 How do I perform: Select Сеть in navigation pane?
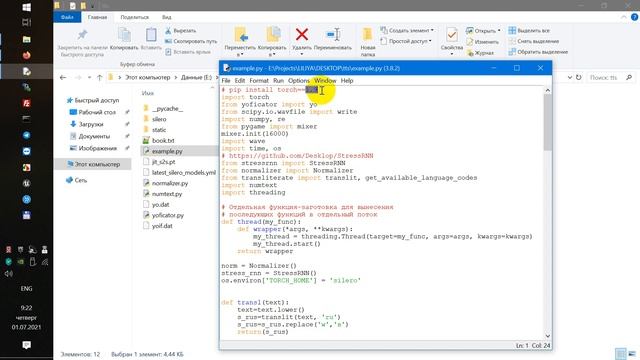click(77, 180)
